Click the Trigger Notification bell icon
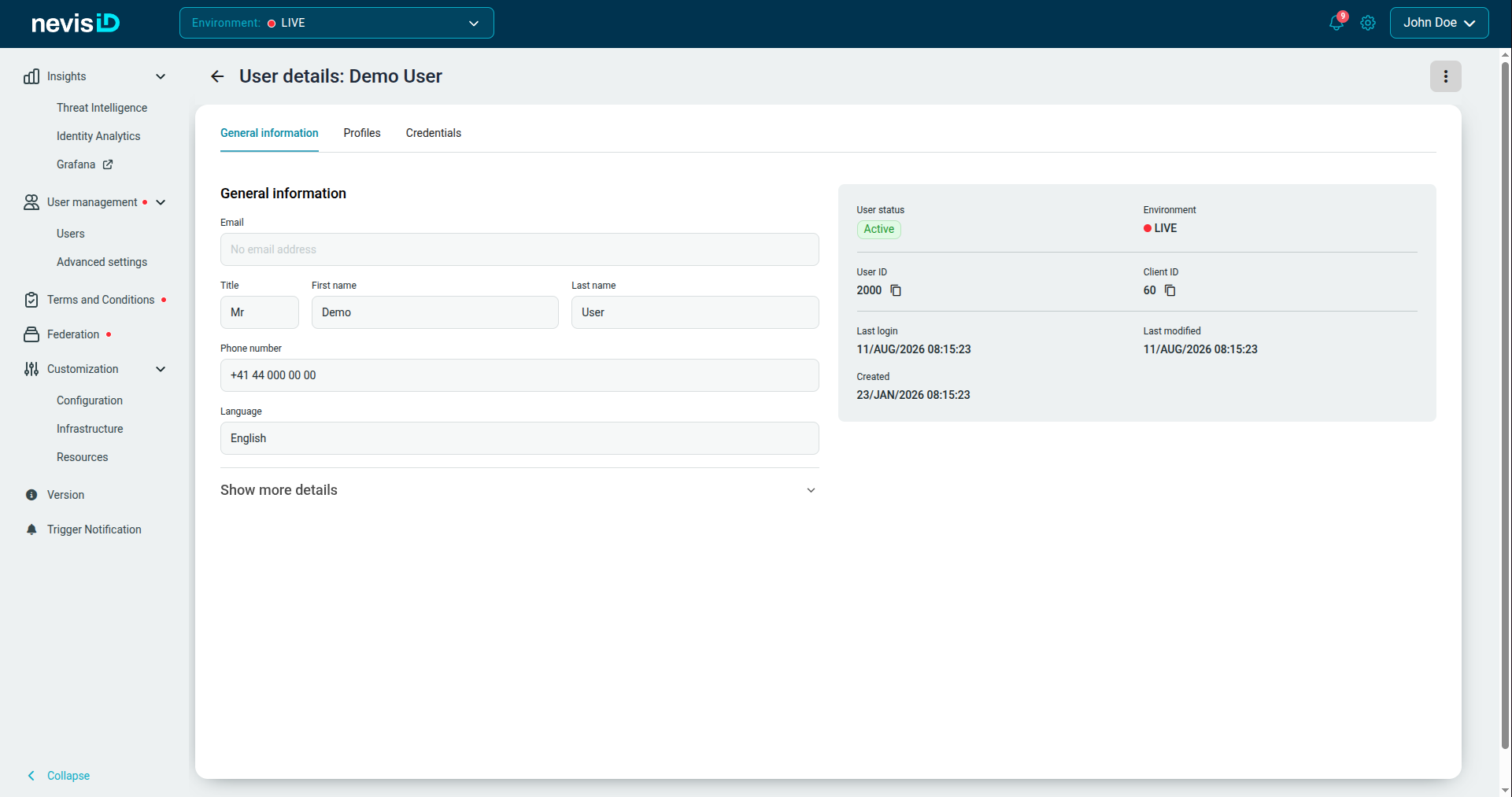1512x797 pixels. click(x=31, y=529)
